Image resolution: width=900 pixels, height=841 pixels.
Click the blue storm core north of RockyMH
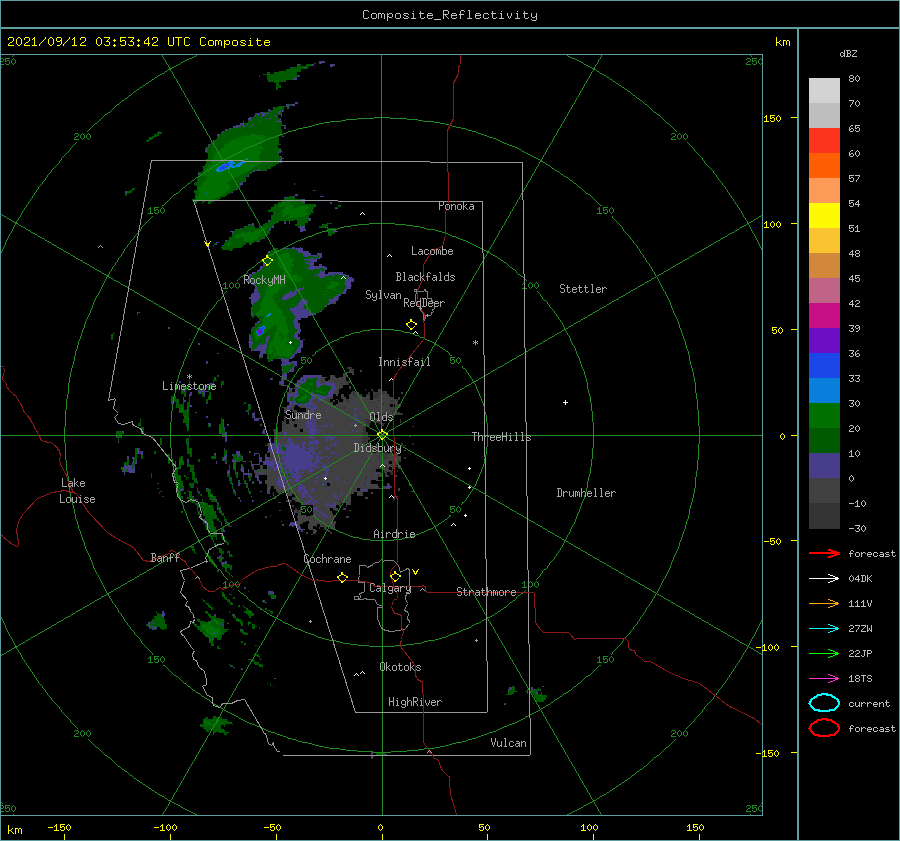pos(229,166)
